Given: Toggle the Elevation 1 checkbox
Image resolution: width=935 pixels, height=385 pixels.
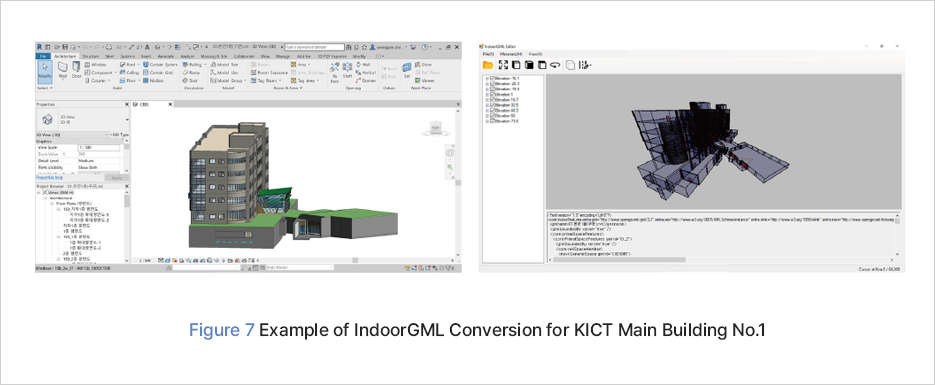Looking at the screenshot, I should 493,94.
